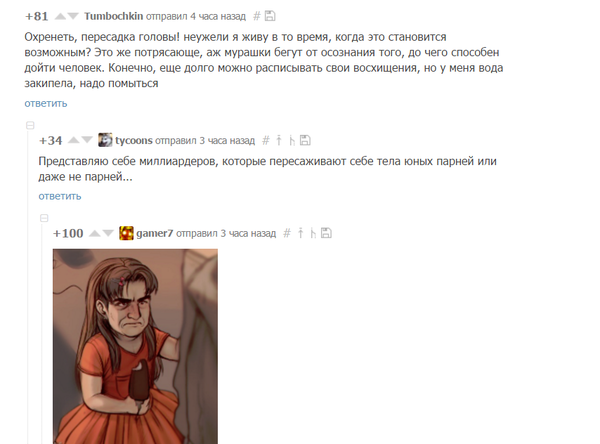The width and height of the screenshot is (600, 444).
Task: Downvote tycoons' comment
Action: pyautogui.click(x=87, y=140)
